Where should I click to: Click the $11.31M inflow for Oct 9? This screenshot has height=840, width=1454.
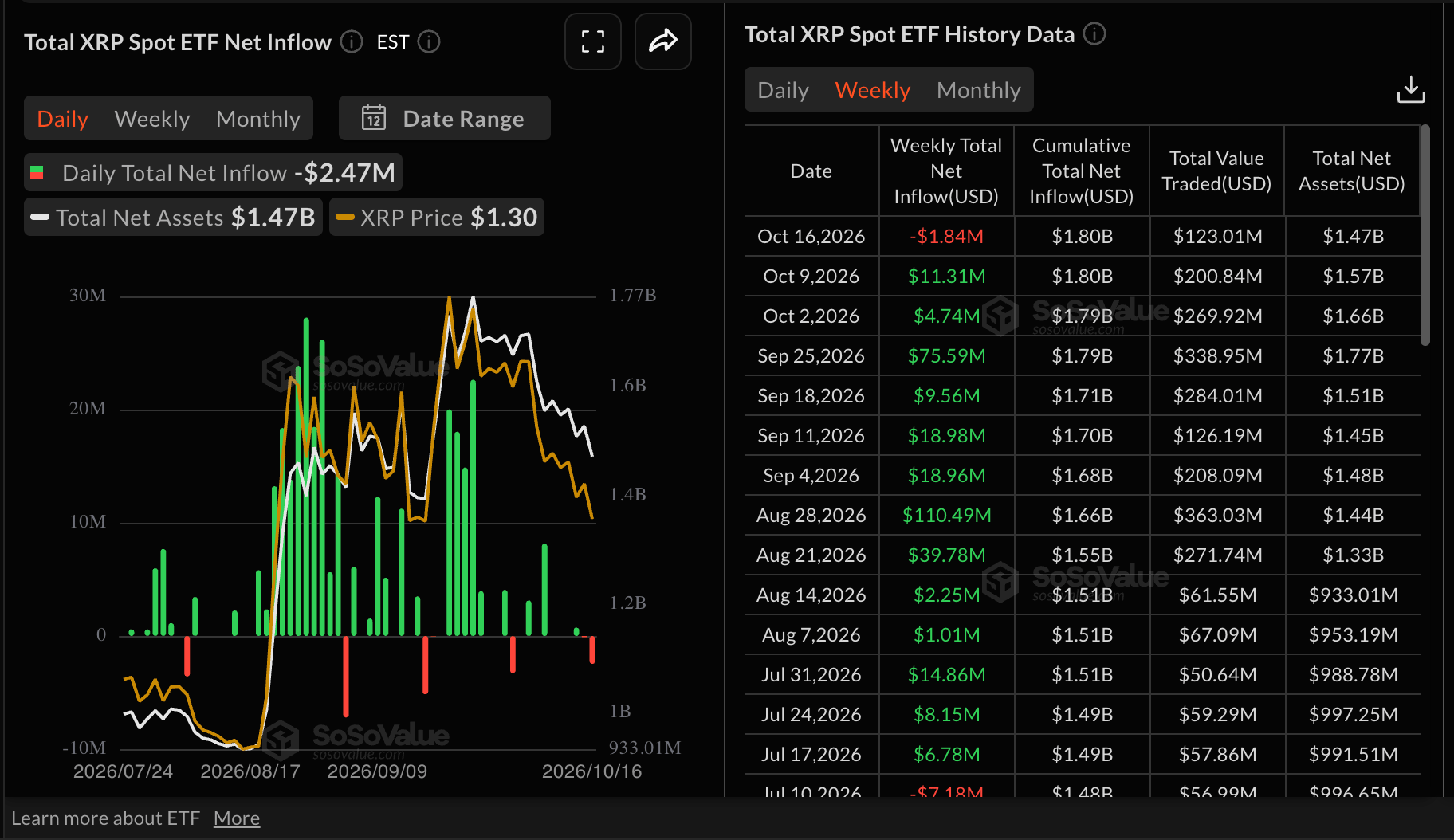tap(946, 276)
